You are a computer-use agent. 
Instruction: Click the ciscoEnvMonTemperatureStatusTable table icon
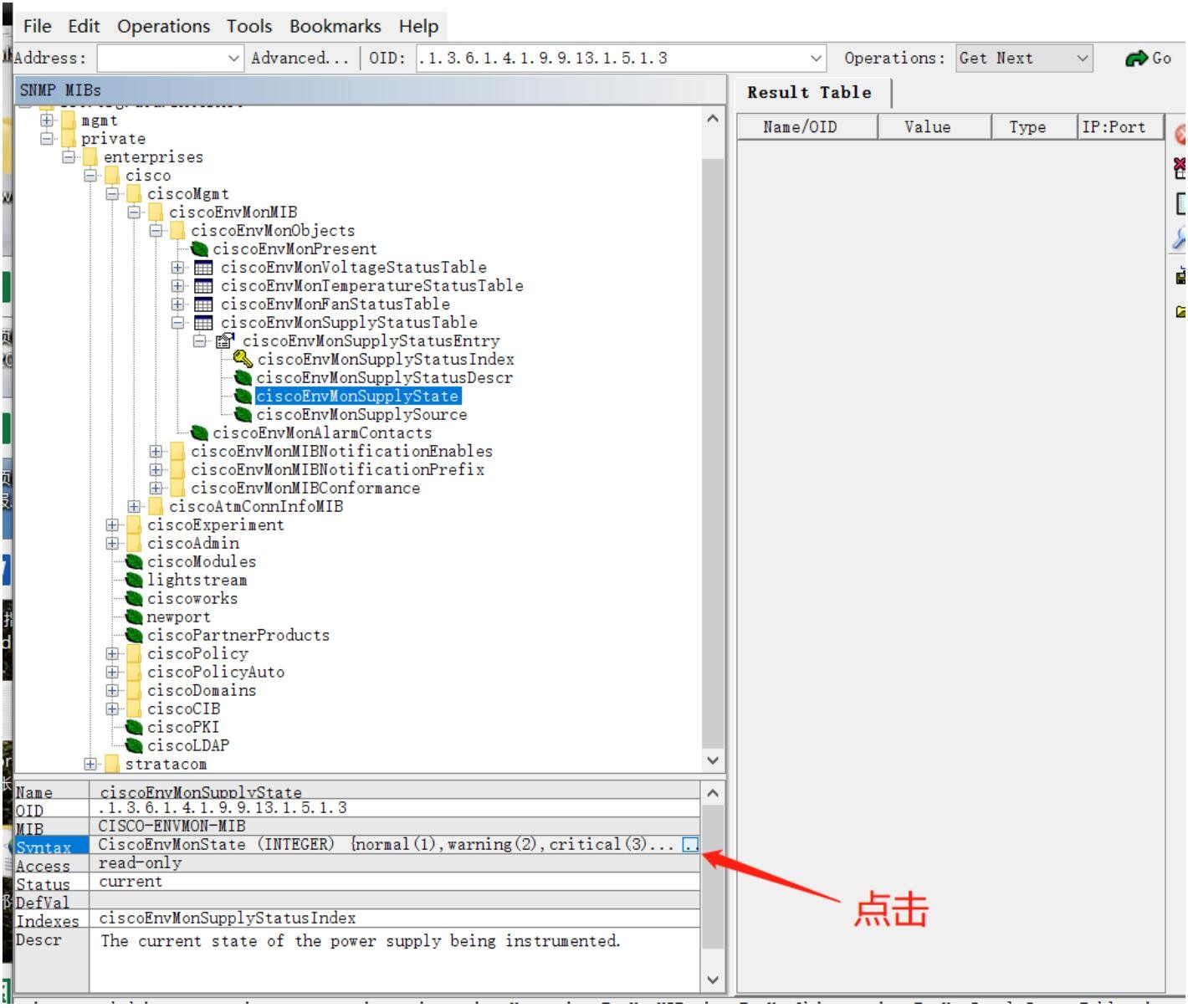(203, 286)
